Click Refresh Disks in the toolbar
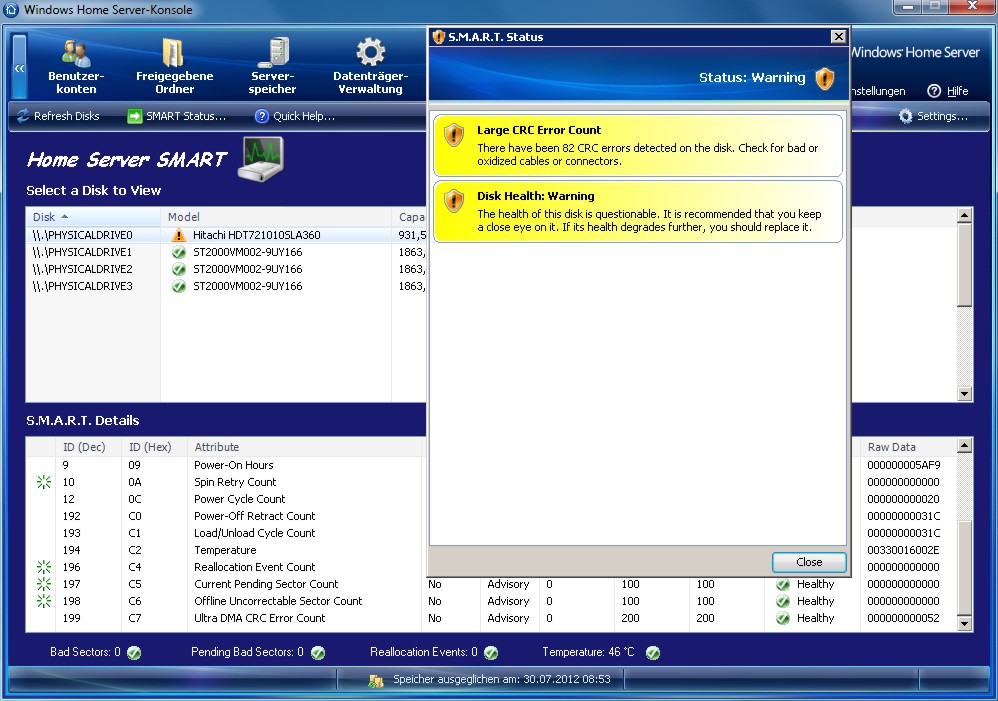Viewport: 998px width, 701px height. pos(58,116)
